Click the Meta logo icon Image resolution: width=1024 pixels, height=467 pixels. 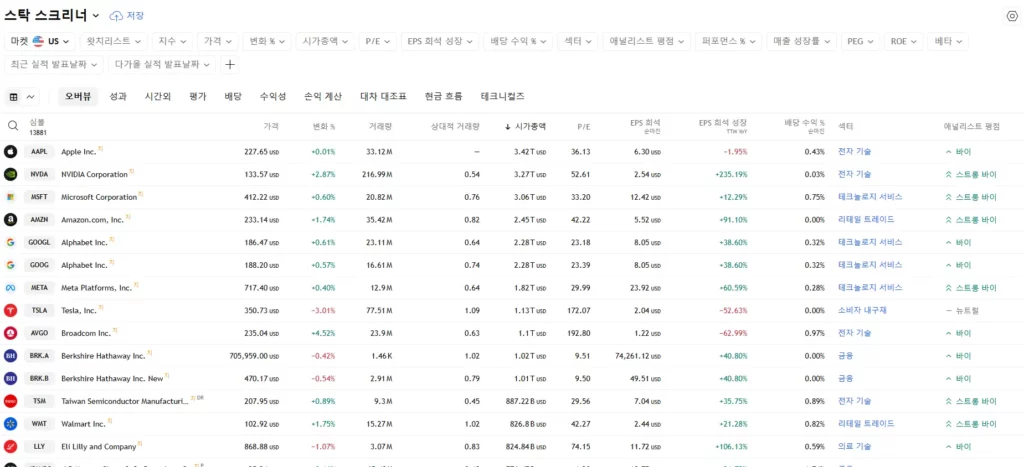tap(10, 287)
